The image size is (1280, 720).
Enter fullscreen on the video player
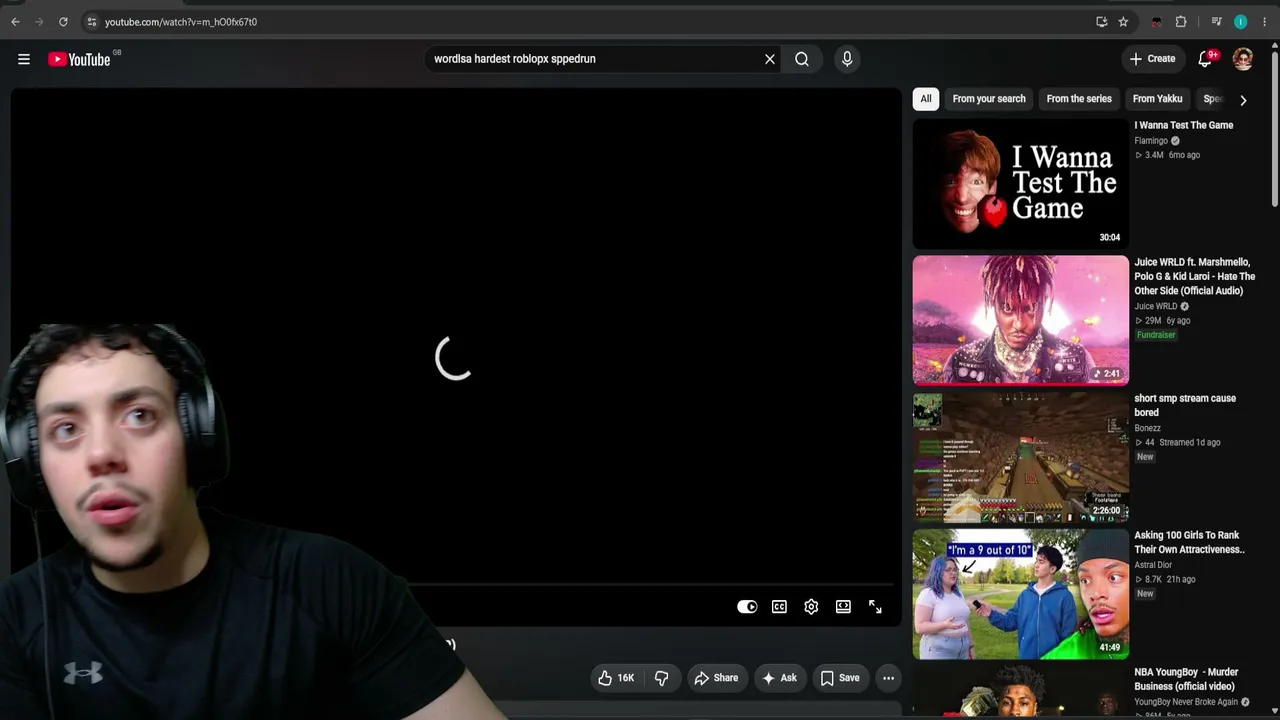tap(875, 607)
